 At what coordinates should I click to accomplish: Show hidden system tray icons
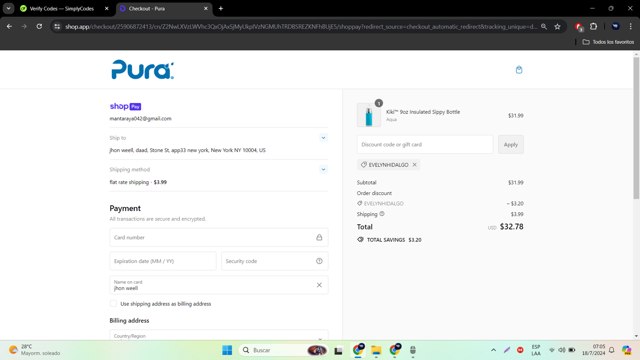pyautogui.click(x=493, y=350)
